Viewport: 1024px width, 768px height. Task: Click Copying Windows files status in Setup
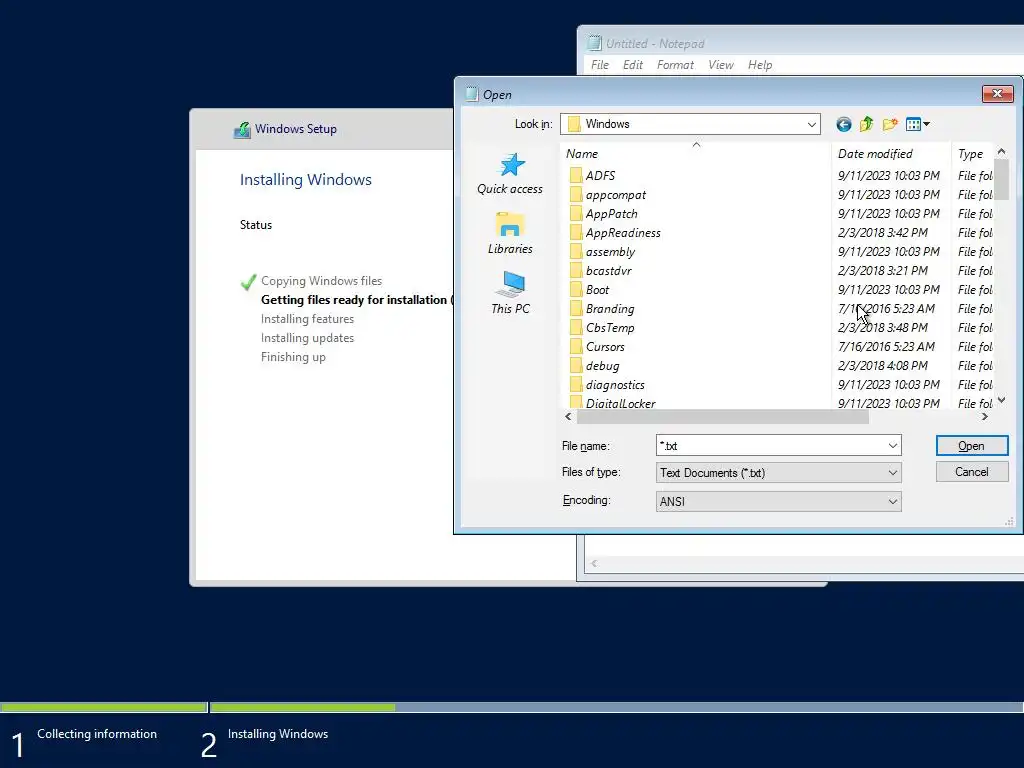(x=321, y=281)
